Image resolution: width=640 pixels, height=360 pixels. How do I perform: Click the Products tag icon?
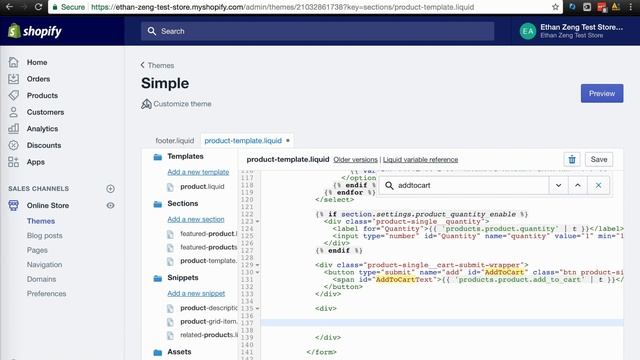pyautogui.click(x=13, y=95)
